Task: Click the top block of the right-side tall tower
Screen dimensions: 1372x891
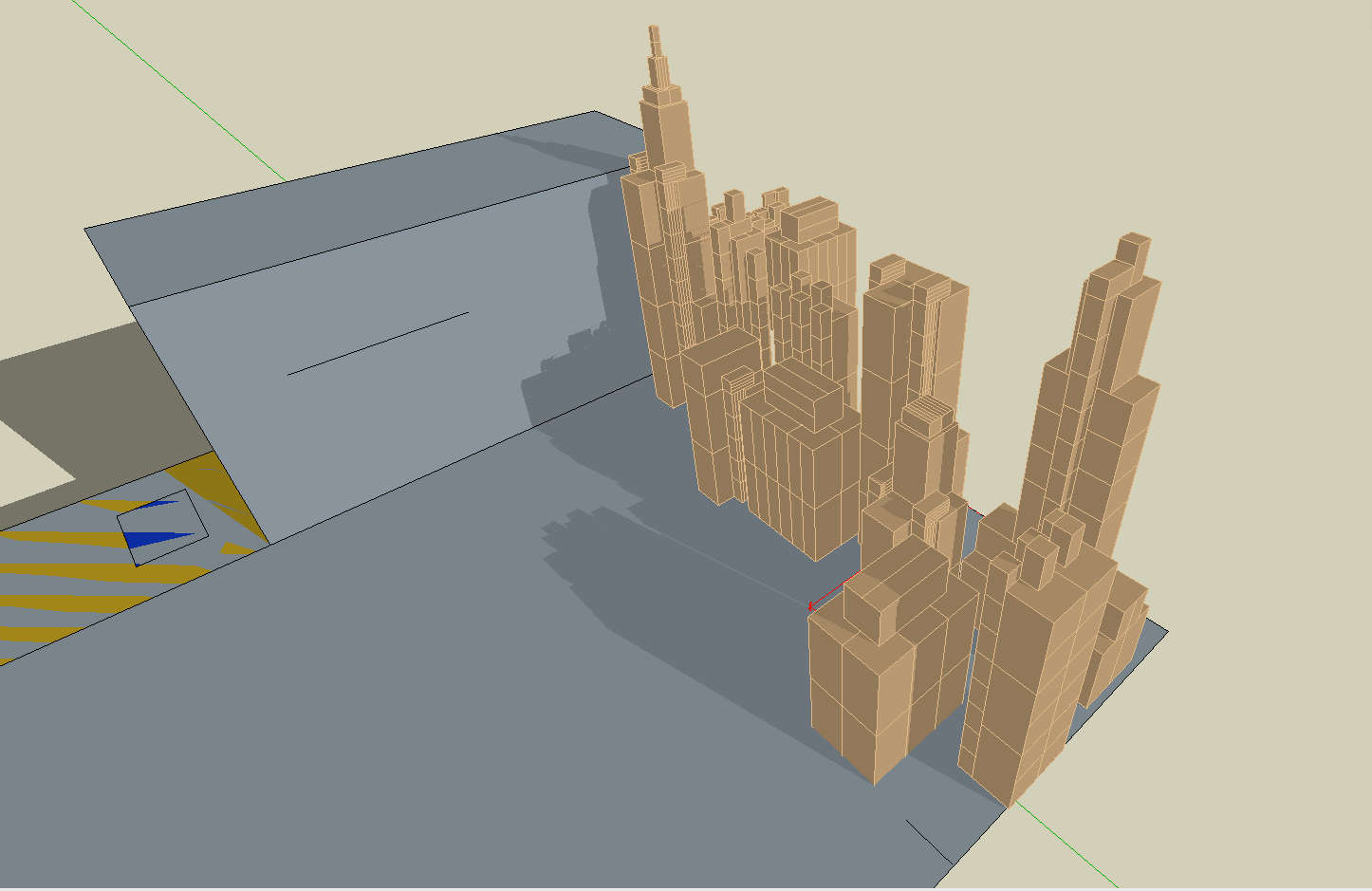Action: (x=1132, y=250)
